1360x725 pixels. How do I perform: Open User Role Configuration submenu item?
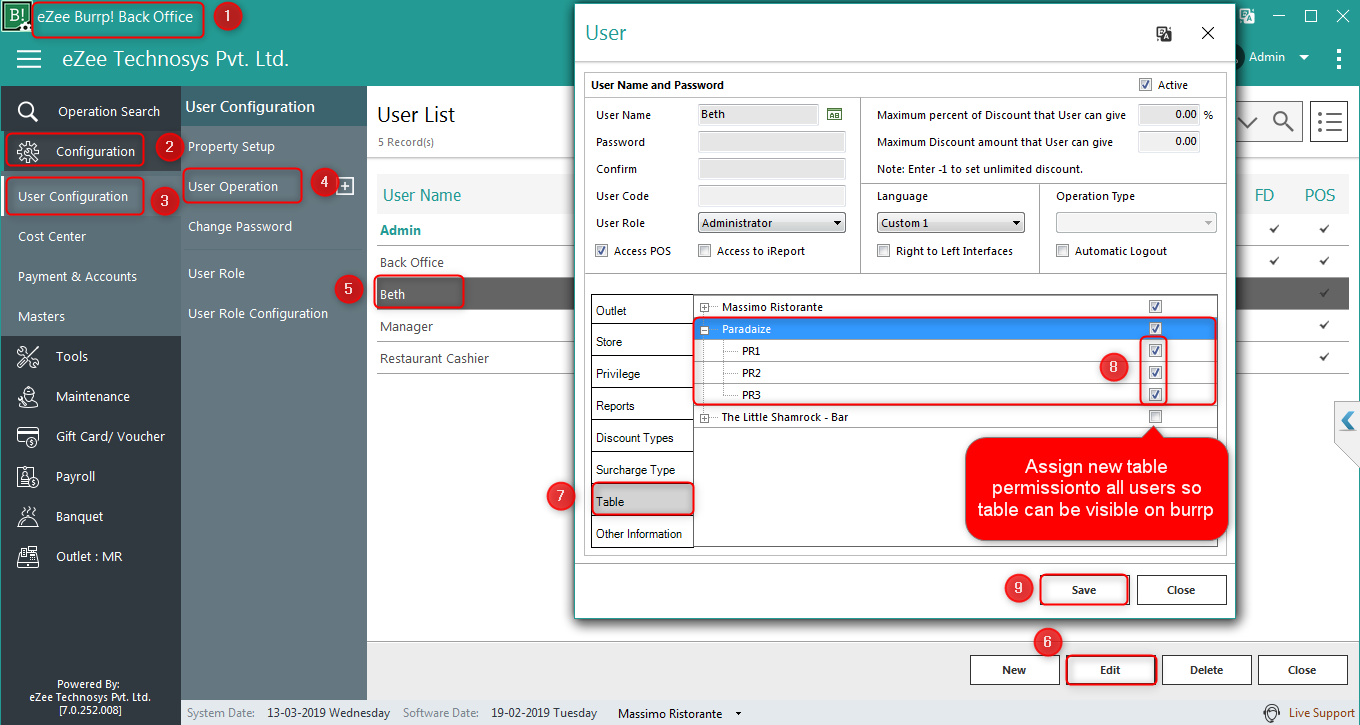tap(258, 313)
